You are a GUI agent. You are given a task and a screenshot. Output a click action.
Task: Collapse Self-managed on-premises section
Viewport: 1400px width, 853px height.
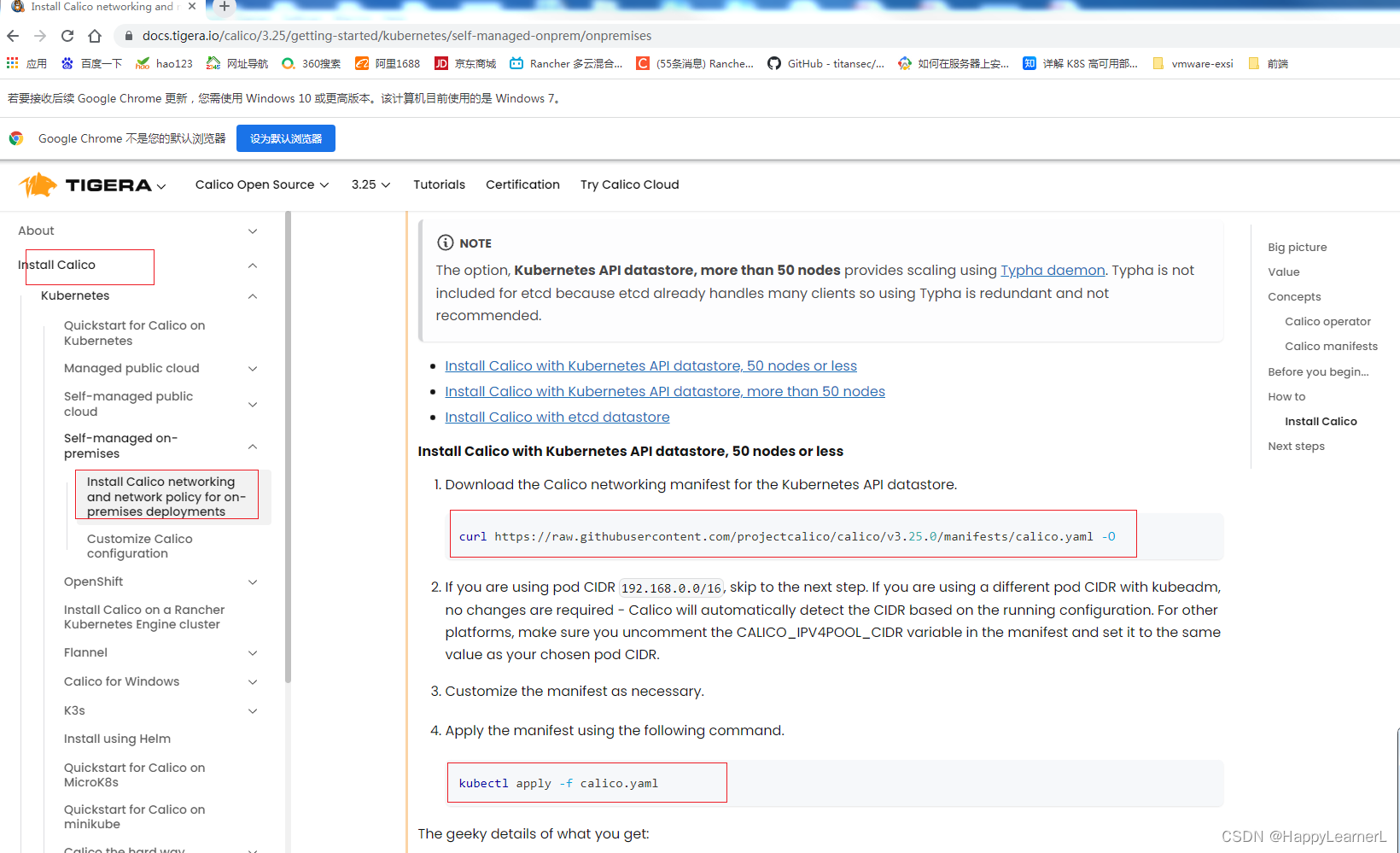point(253,447)
